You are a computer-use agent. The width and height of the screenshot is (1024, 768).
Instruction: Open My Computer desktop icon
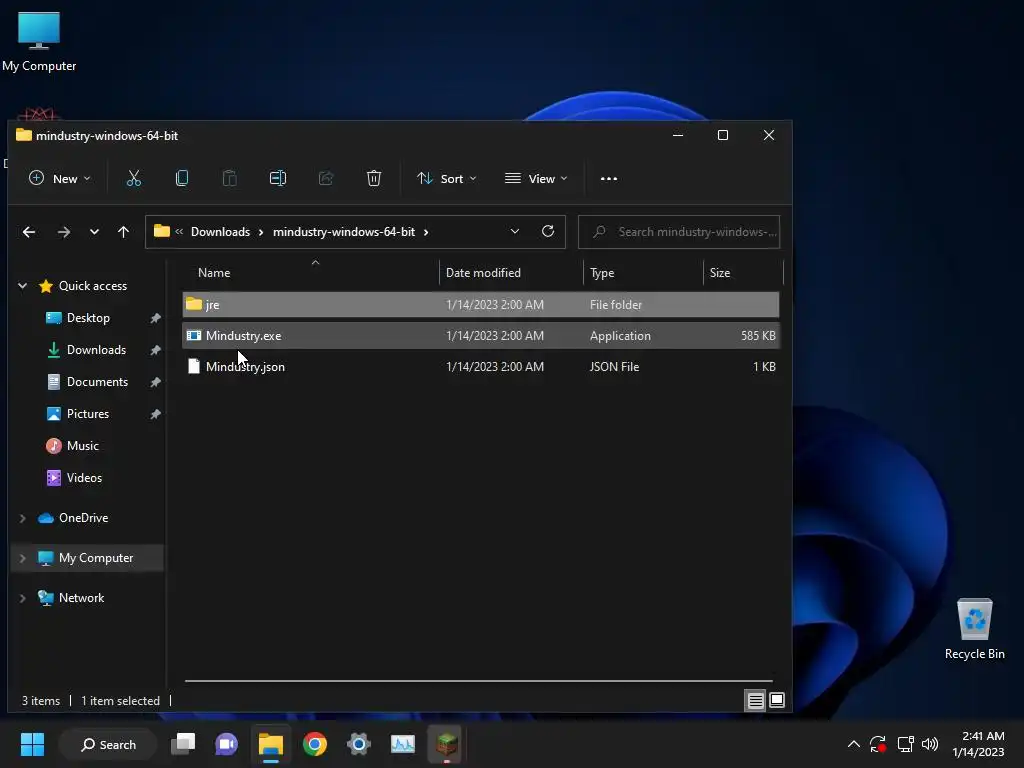(x=39, y=42)
